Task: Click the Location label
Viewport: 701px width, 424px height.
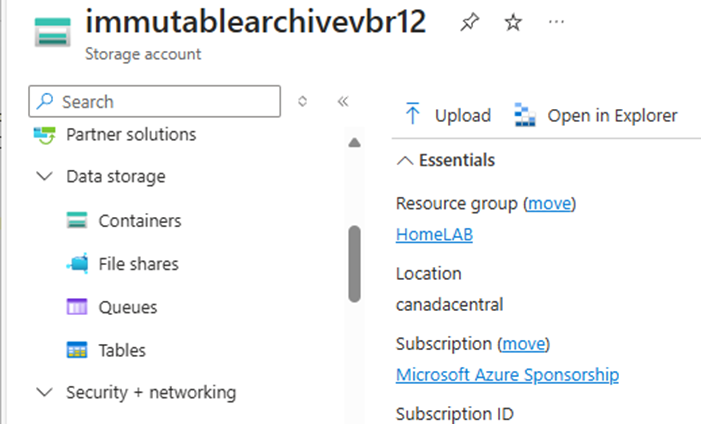Action: pos(429,274)
